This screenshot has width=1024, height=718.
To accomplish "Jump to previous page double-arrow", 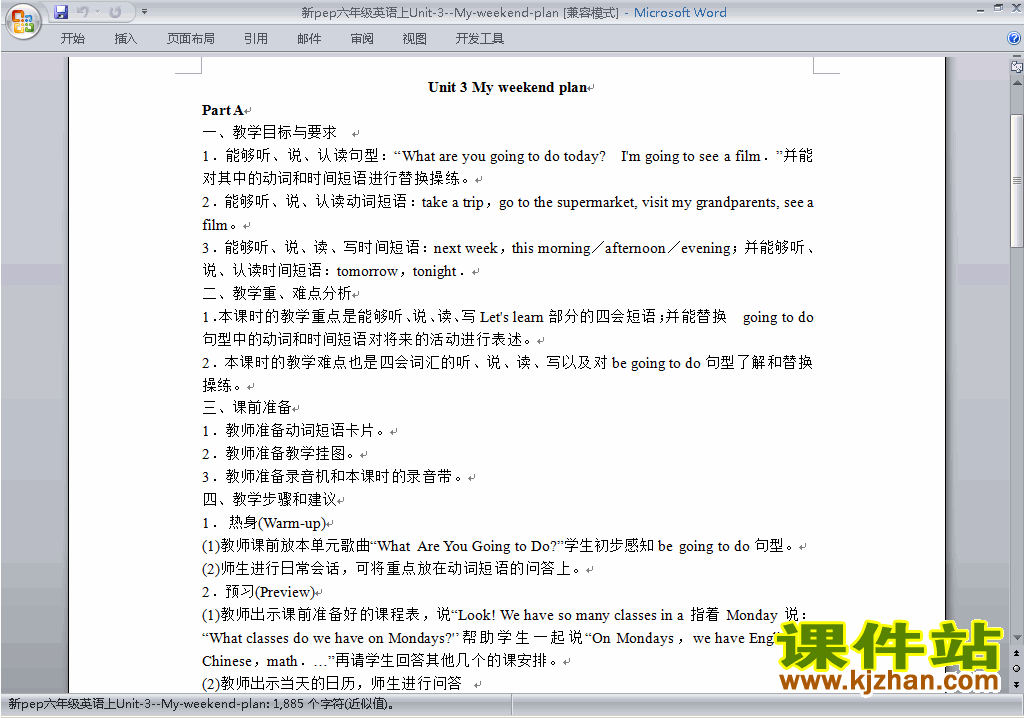I will [1016, 653].
